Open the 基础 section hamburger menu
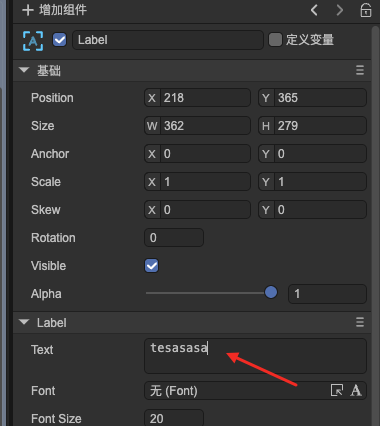Viewport: 380px width, 426px height. pos(360,70)
